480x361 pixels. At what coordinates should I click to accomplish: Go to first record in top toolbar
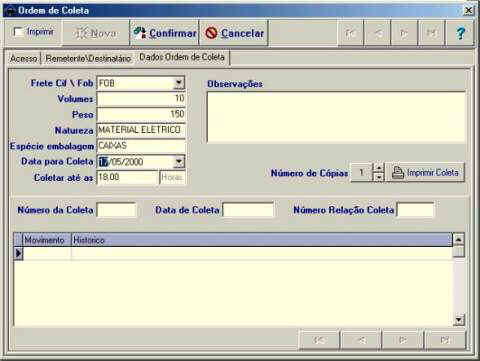(x=351, y=33)
